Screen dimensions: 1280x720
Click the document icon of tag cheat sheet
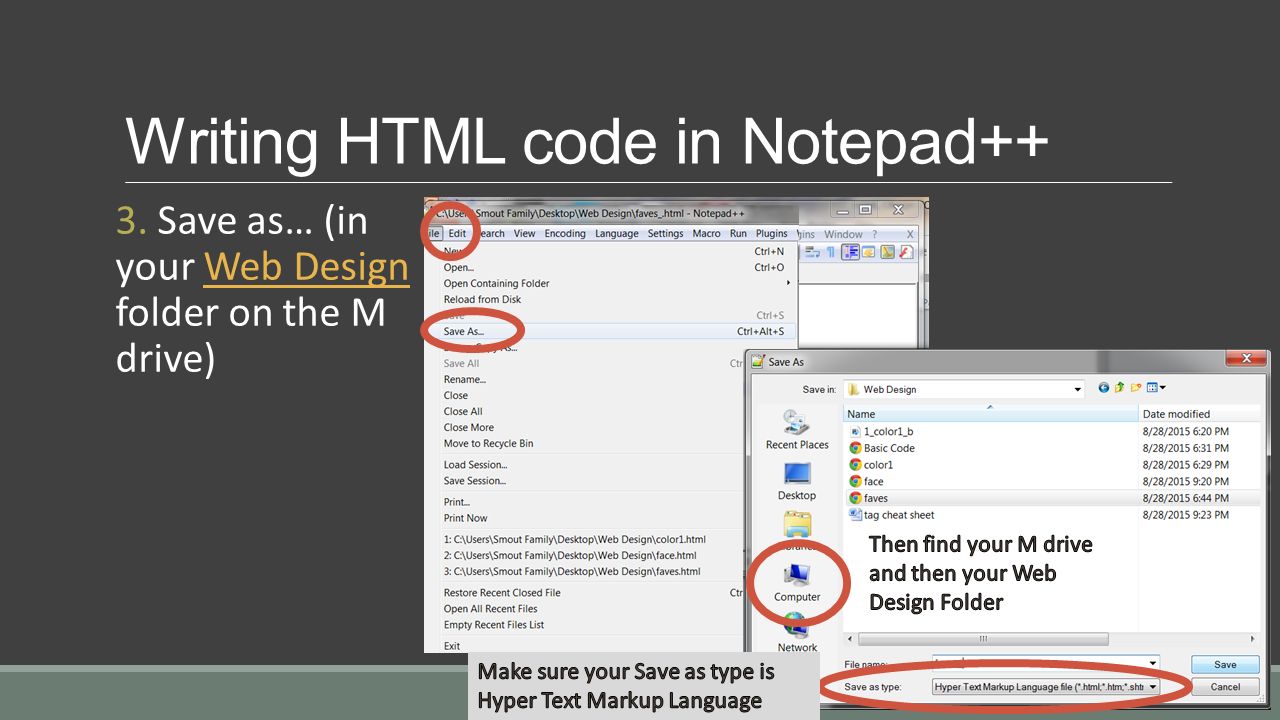pos(855,515)
